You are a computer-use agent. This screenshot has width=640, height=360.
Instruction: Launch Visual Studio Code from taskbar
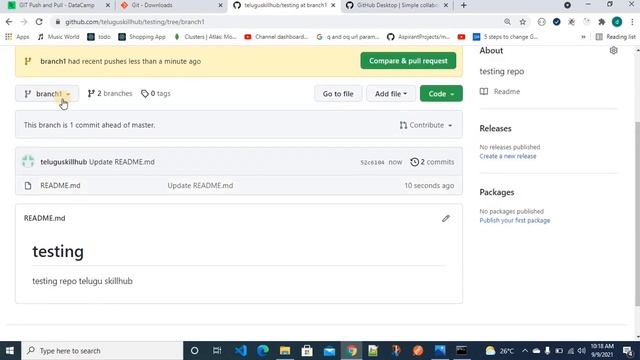tap(240, 351)
